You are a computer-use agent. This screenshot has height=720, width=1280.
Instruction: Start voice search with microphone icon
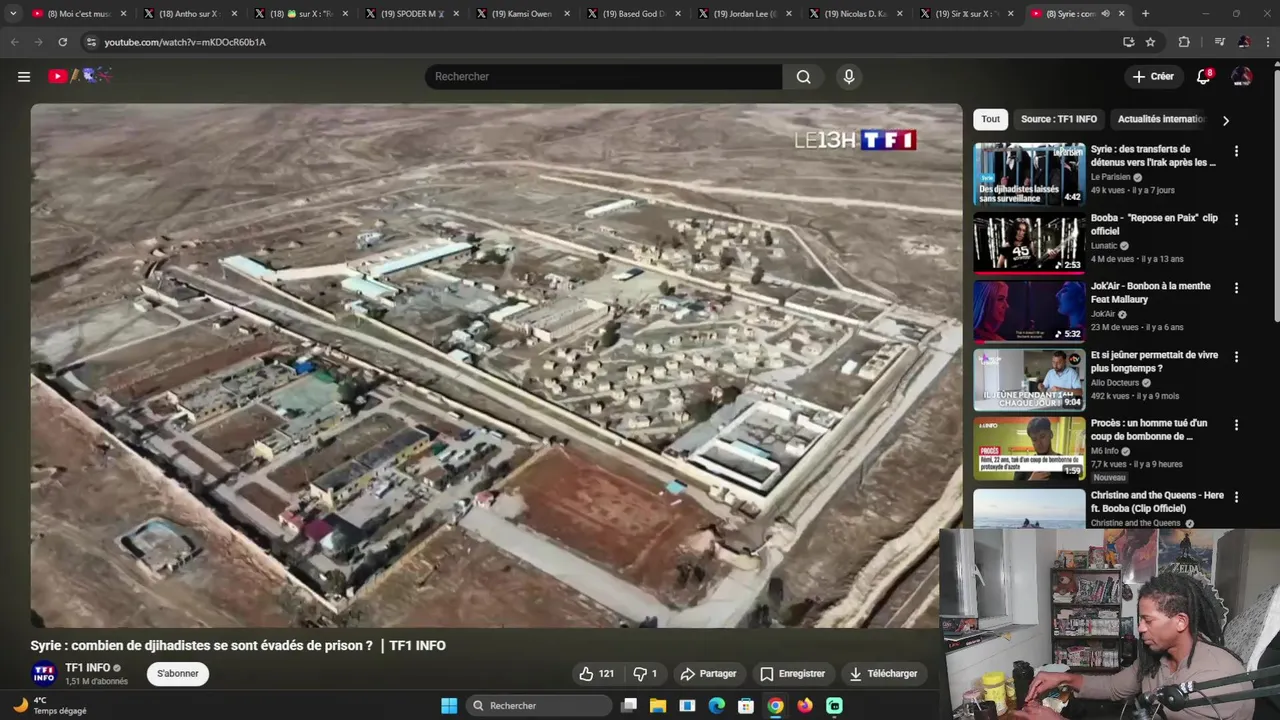click(849, 77)
